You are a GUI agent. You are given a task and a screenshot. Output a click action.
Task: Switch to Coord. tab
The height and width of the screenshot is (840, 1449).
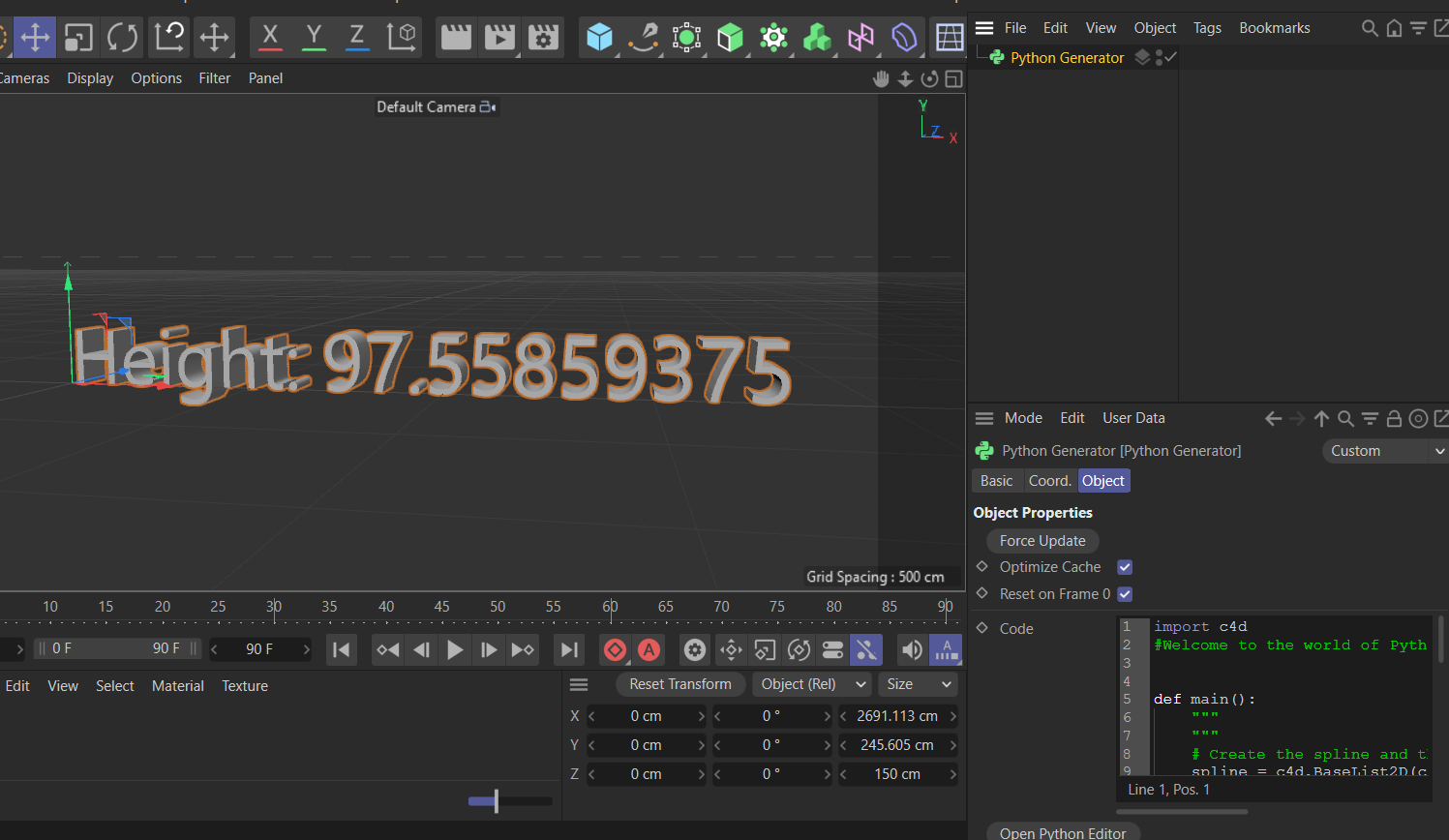[x=1049, y=481]
